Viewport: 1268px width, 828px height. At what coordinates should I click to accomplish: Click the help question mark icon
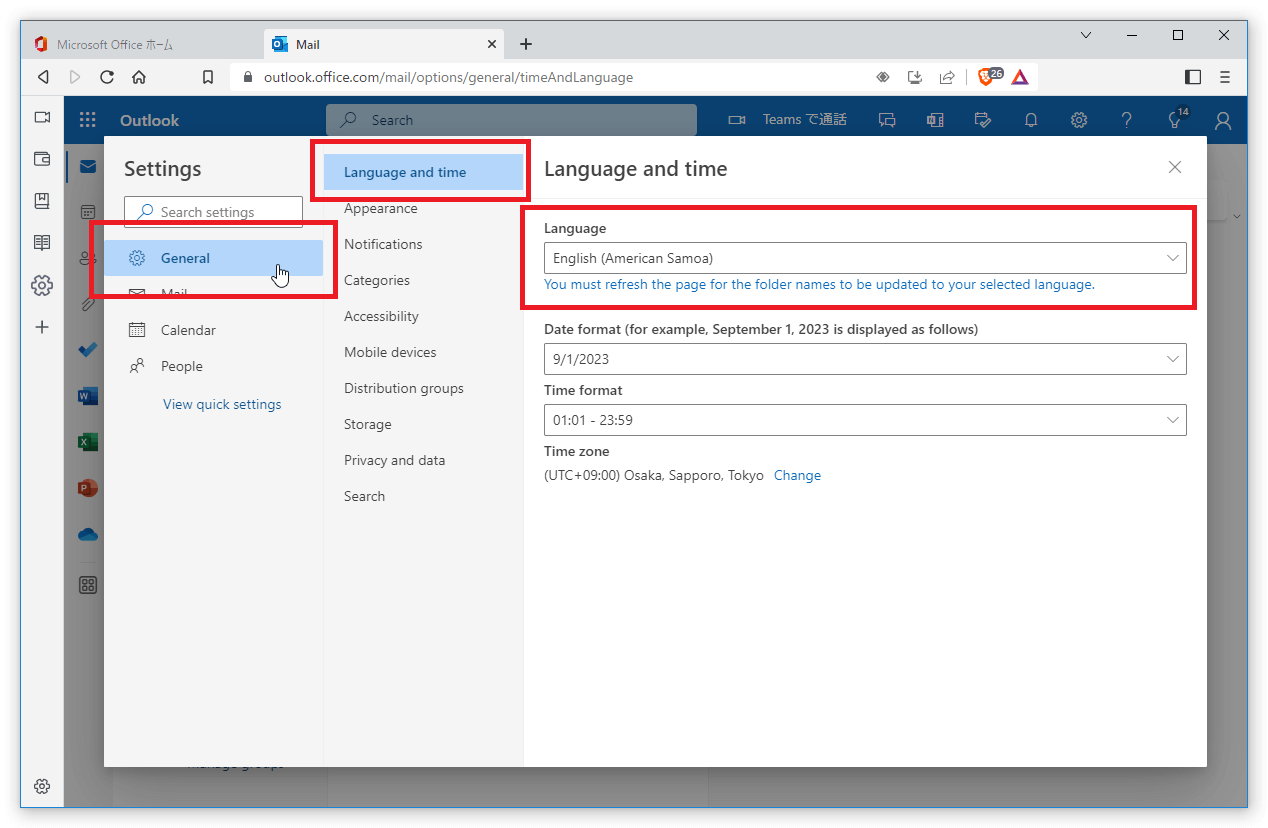pyautogui.click(x=1127, y=120)
